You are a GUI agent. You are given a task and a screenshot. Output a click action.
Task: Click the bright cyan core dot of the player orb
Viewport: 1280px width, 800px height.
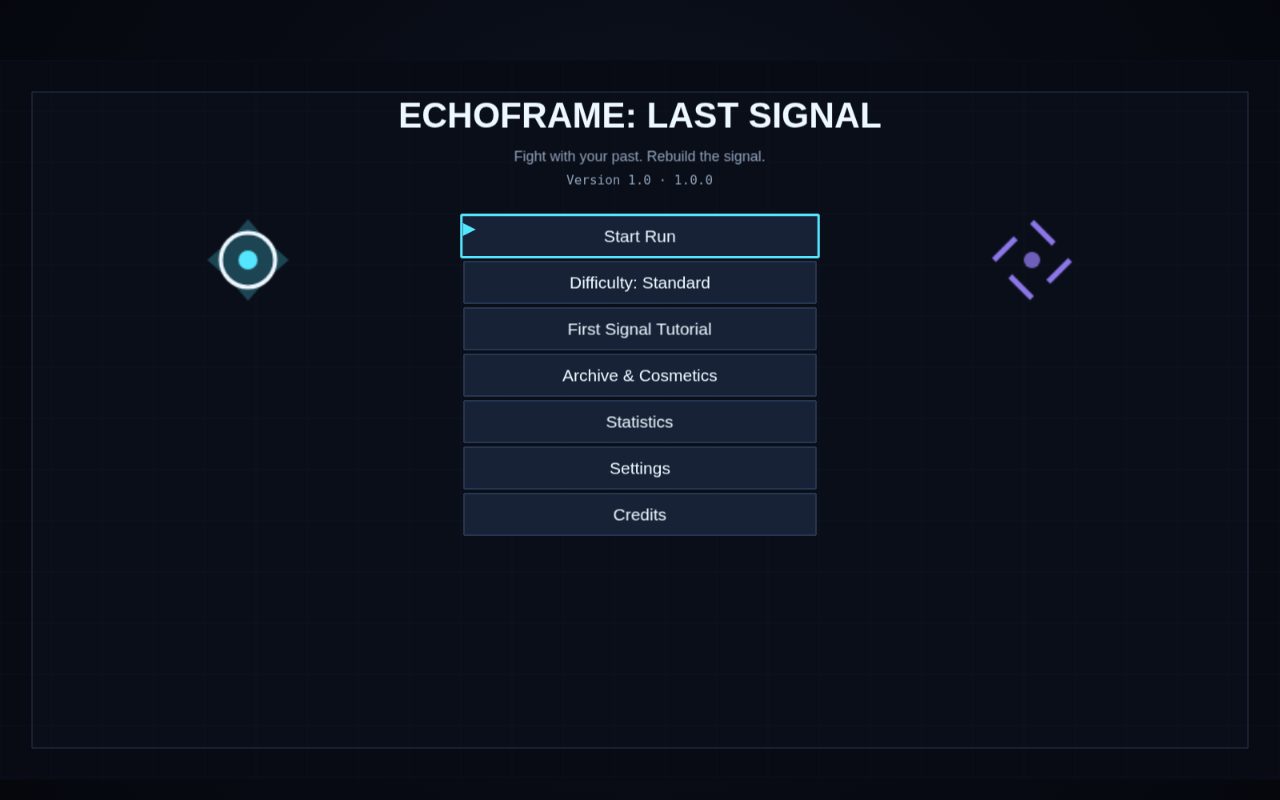click(248, 260)
